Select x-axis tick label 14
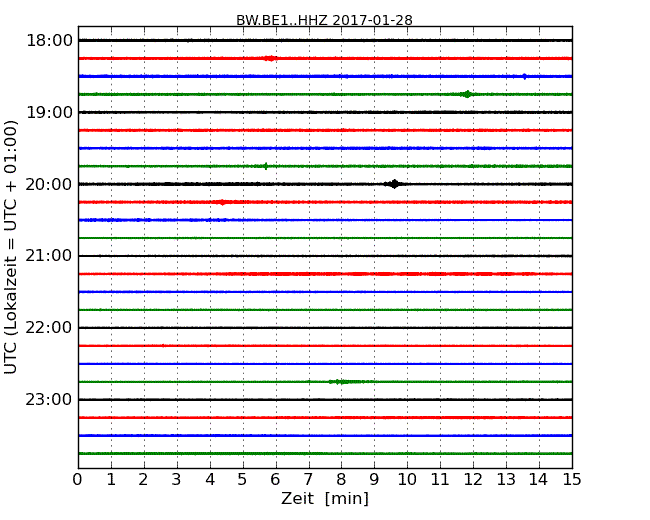The width and height of the screenshot is (650, 520). click(539, 479)
